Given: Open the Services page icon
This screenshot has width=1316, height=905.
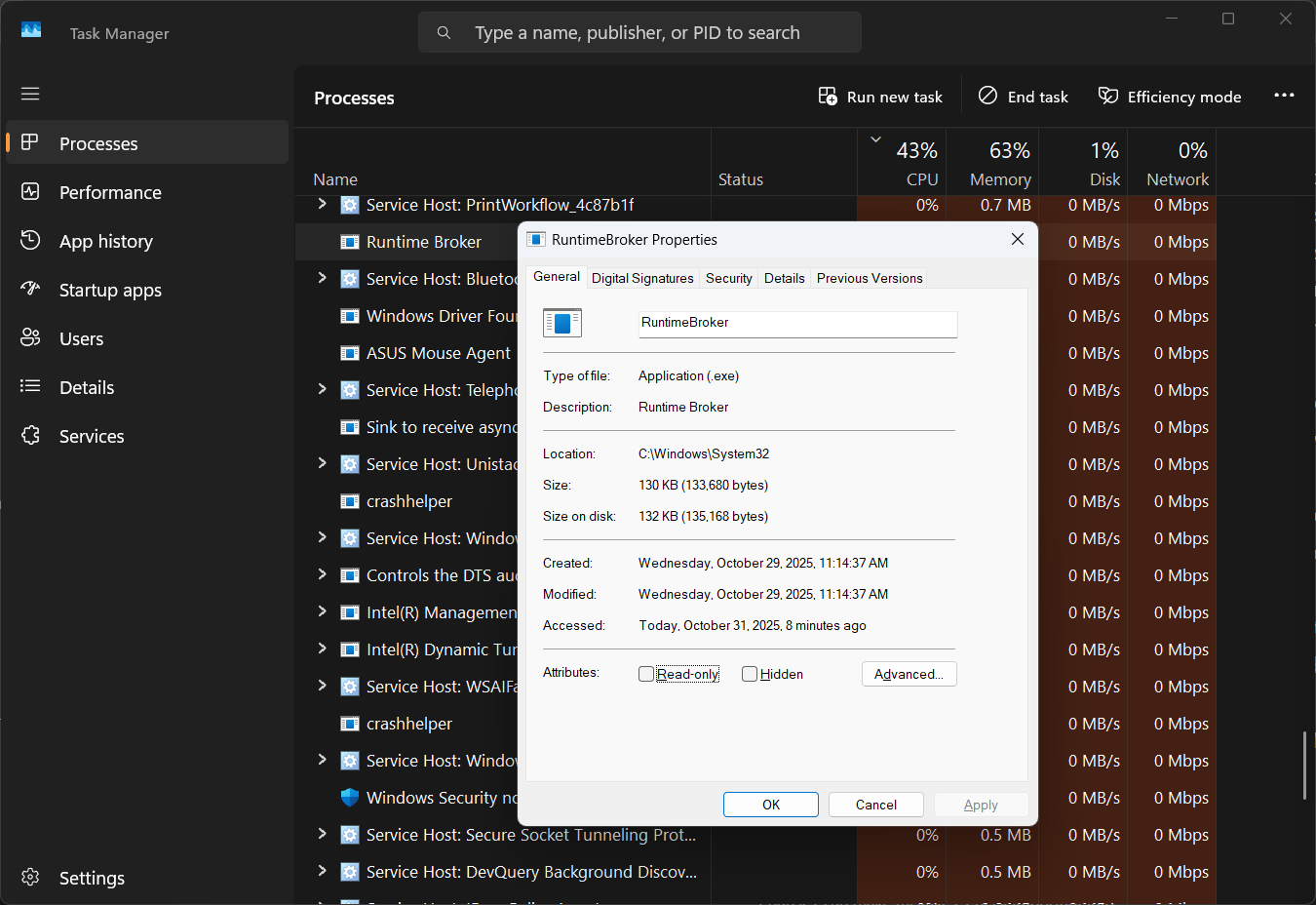Looking at the screenshot, I should click(x=30, y=436).
